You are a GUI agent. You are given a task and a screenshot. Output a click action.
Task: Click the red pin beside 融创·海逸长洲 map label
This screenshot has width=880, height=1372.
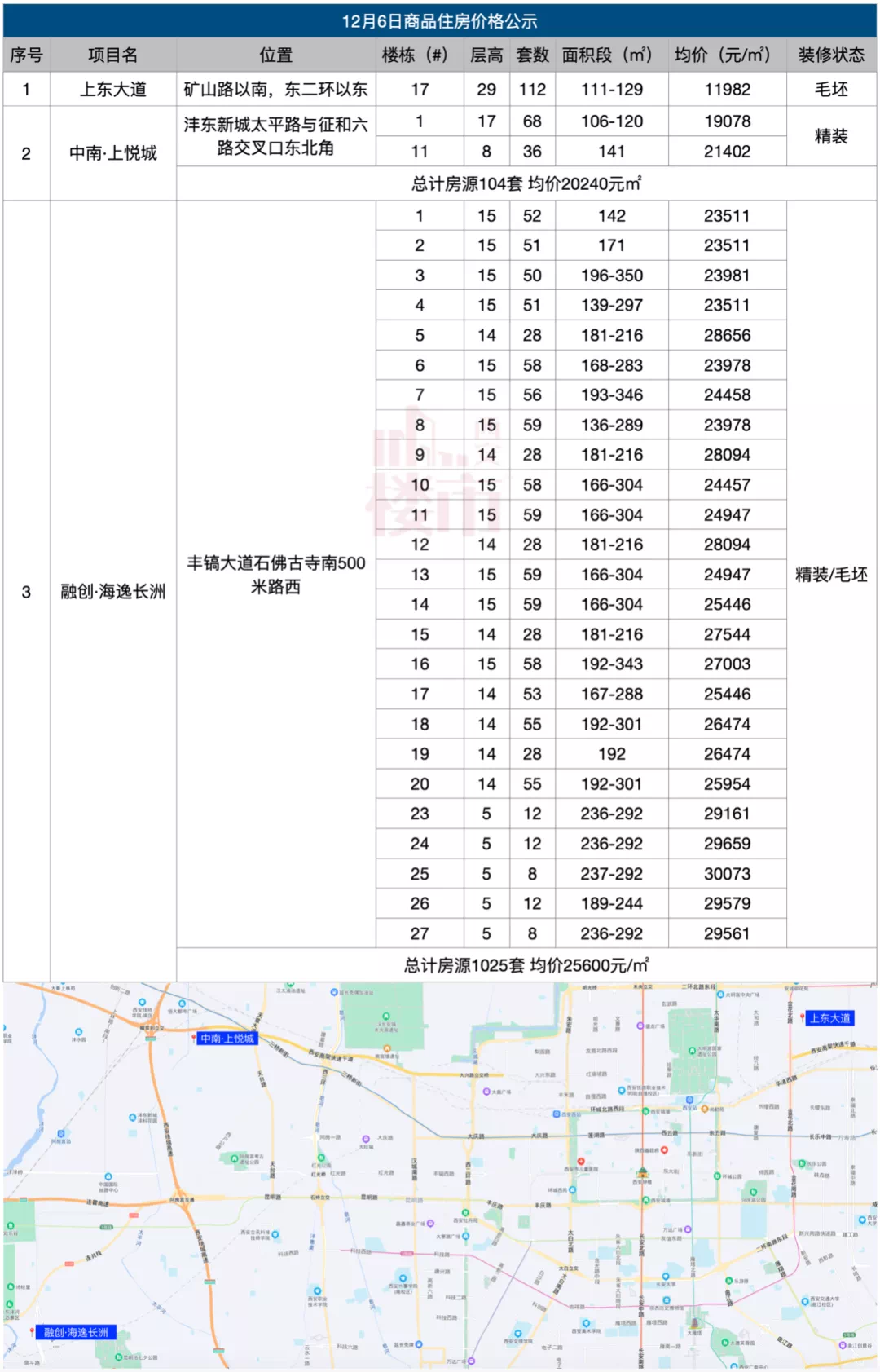(32, 1331)
